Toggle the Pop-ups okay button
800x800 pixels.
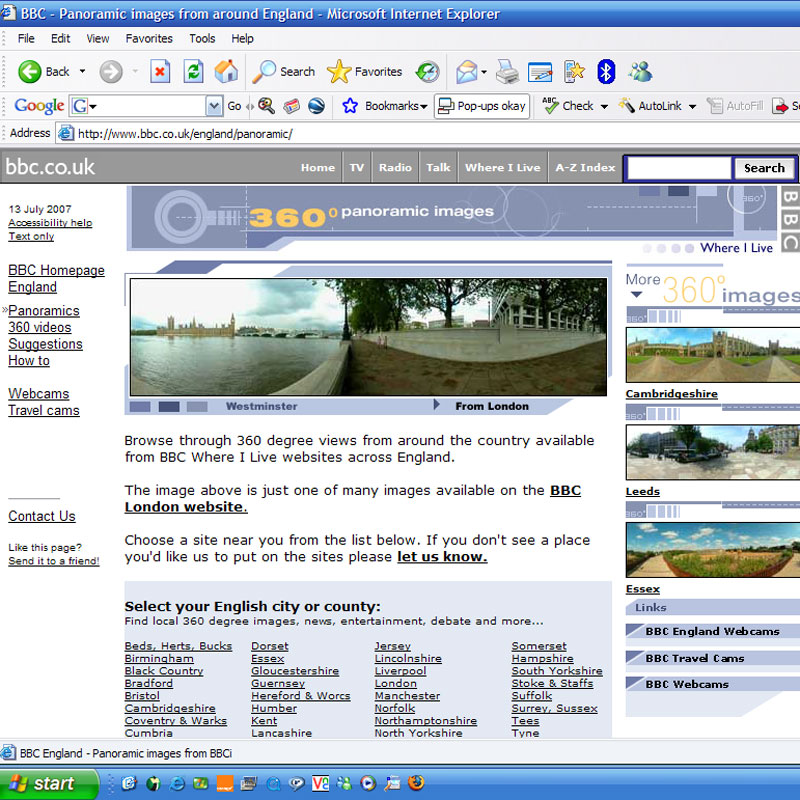[x=482, y=106]
